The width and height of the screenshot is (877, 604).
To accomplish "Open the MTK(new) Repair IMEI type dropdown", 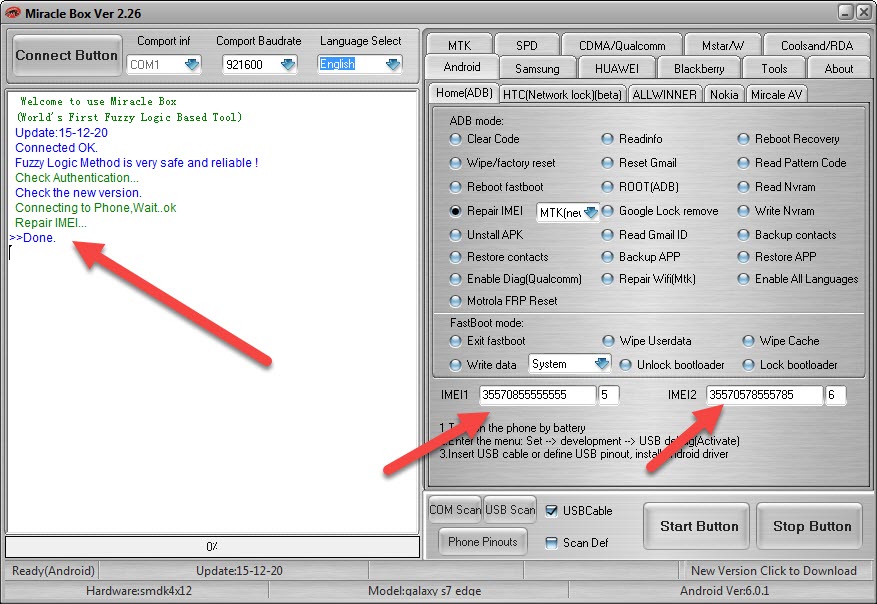I will click(x=591, y=213).
